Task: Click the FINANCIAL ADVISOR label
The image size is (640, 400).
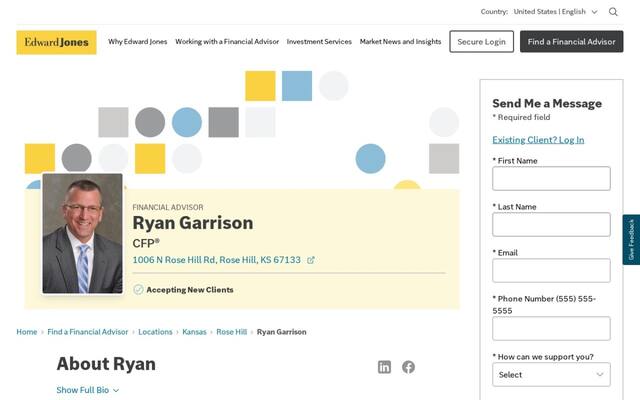Action: pos(168,207)
